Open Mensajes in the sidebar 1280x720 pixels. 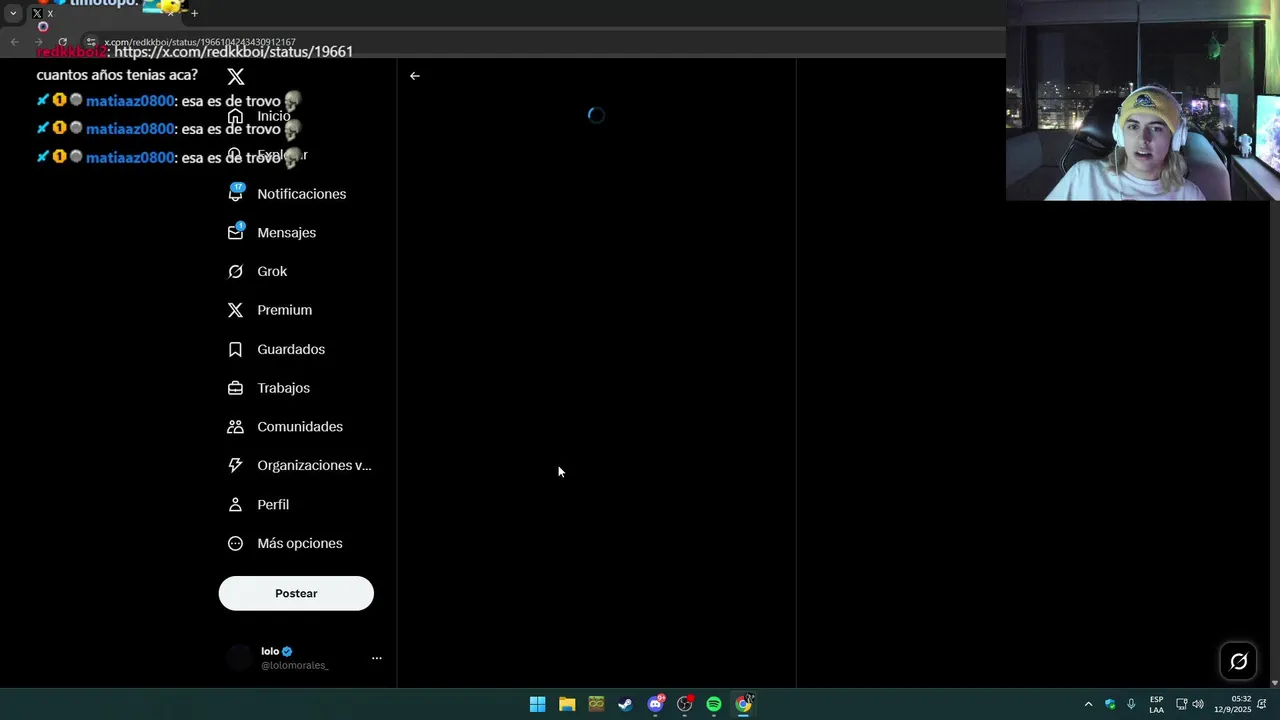point(272,233)
